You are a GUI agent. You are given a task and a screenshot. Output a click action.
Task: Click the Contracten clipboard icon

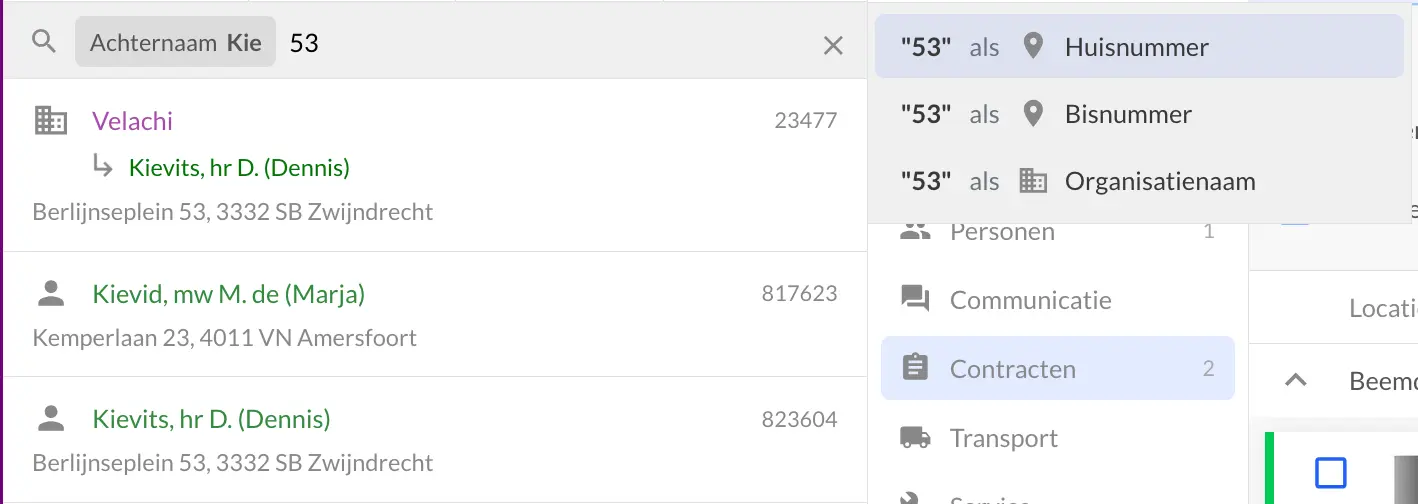tap(914, 369)
